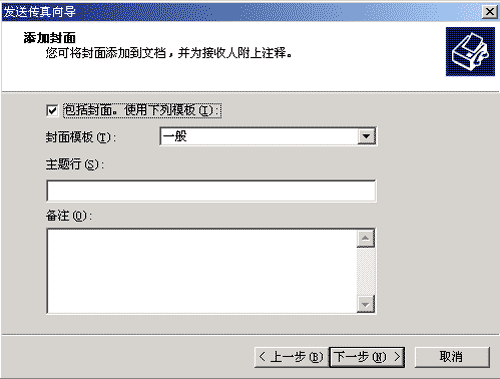This screenshot has width=500, height=379.
Task: Focus the 主题行 subject input field
Action: [211, 191]
